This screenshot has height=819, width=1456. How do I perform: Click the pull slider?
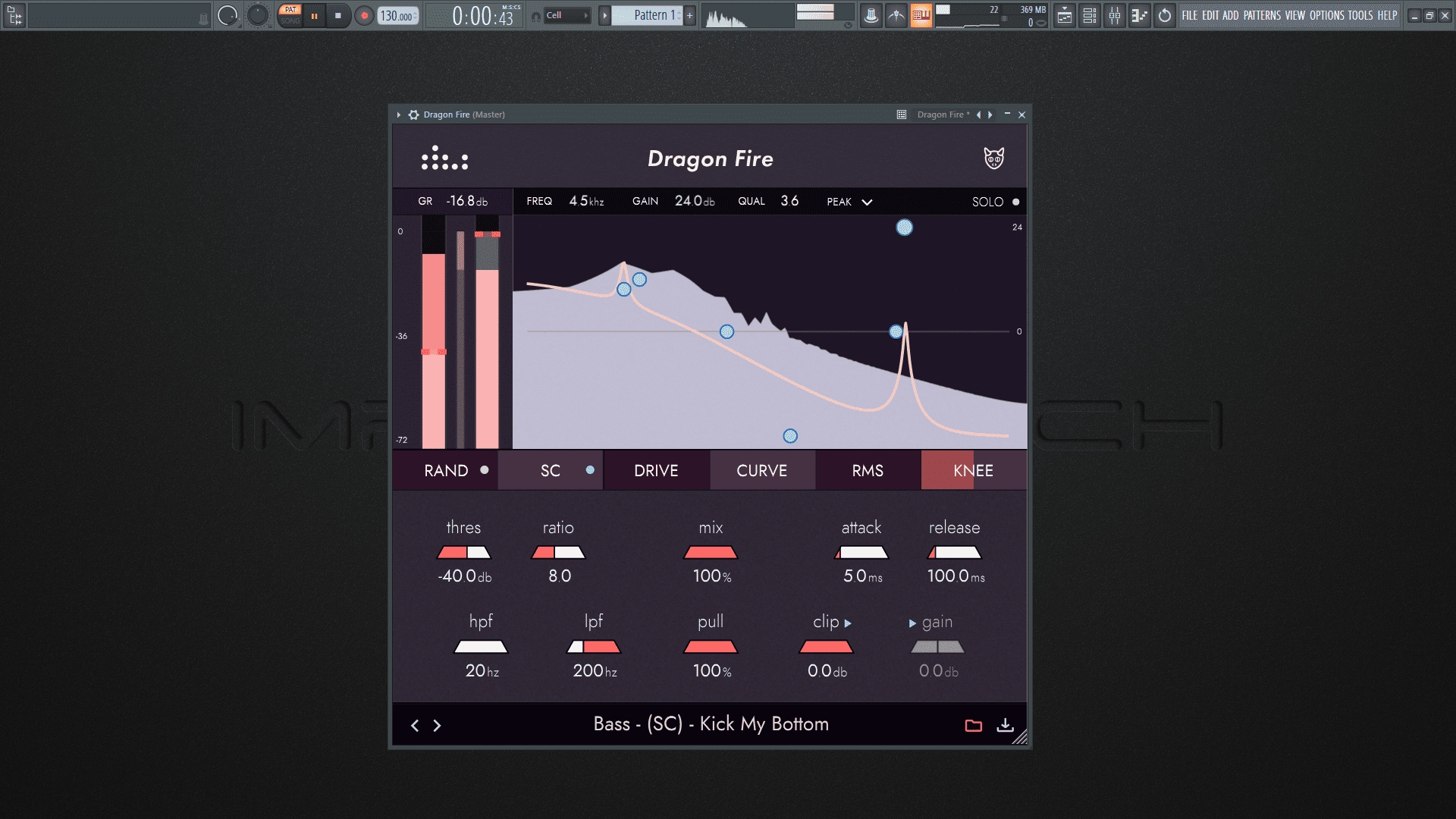[x=711, y=647]
